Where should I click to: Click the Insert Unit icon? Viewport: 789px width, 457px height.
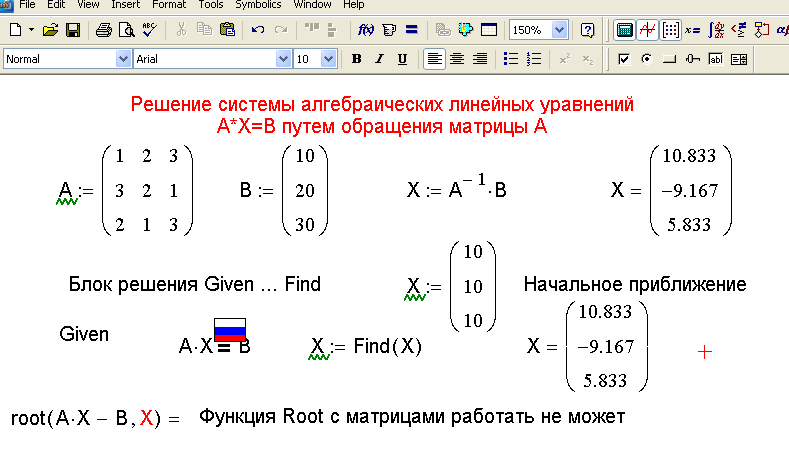pyautogui.click(x=389, y=30)
